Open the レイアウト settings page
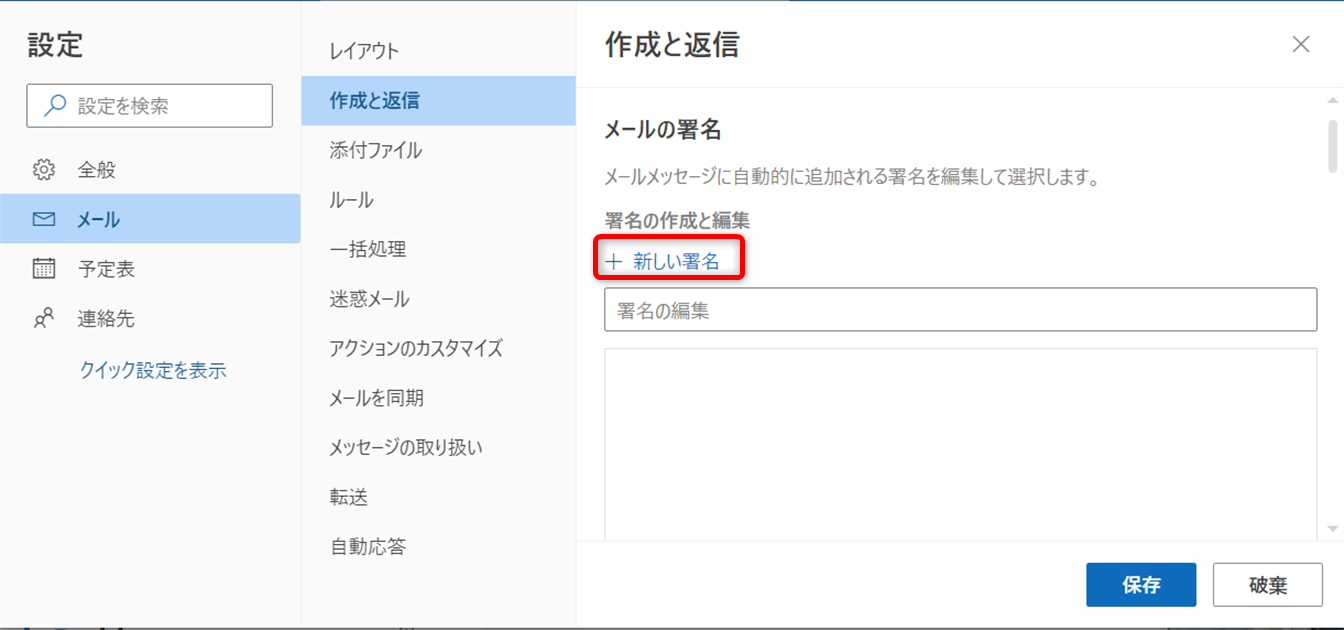This screenshot has width=1344, height=630. [x=364, y=51]
